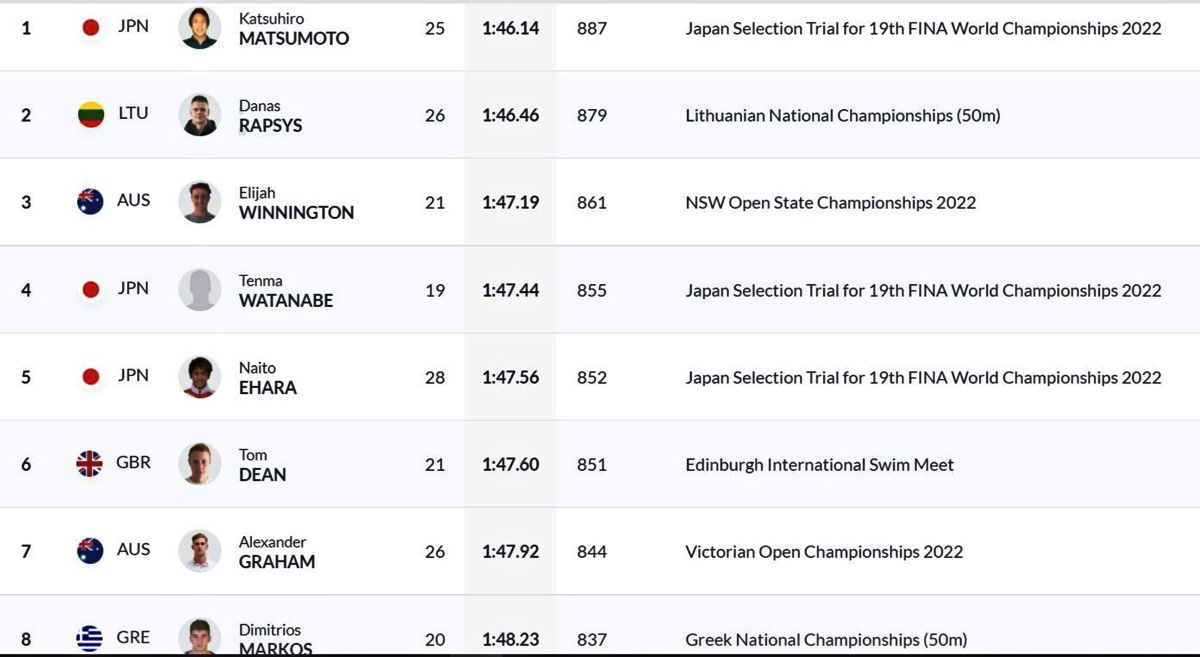Click the Australia flag beside Elijah Winnington

tap(91, 202)
